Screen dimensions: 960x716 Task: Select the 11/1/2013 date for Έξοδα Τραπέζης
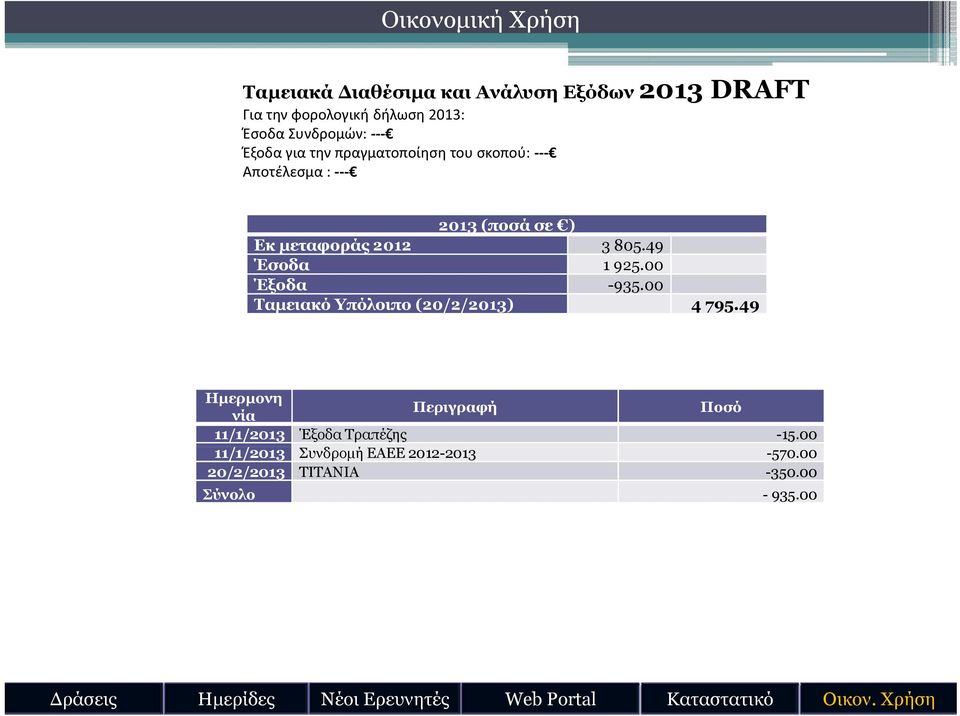pos(244,434)
